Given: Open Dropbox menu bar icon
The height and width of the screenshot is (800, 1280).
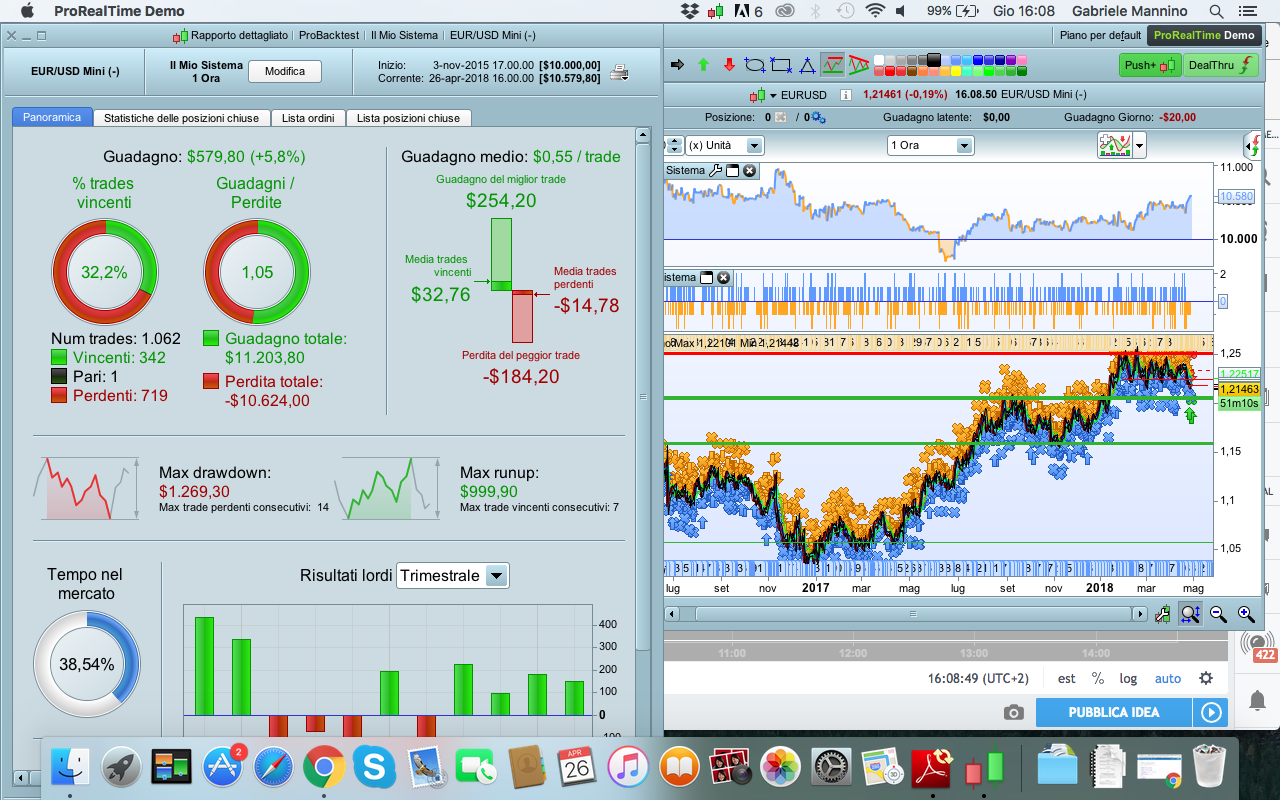Looking at the screenshot, I should [x=690, y=11].
